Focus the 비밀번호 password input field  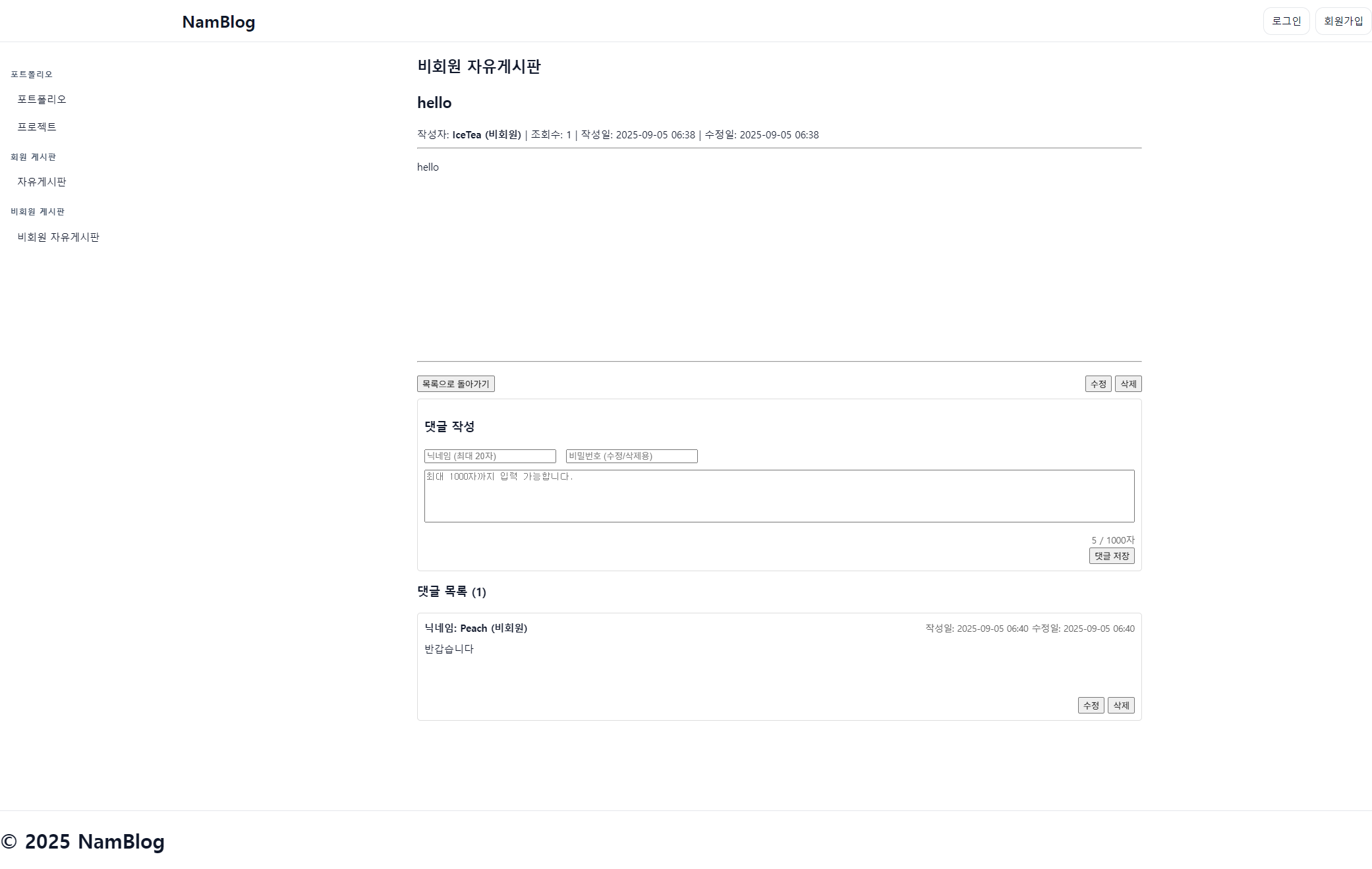(631, 456)
